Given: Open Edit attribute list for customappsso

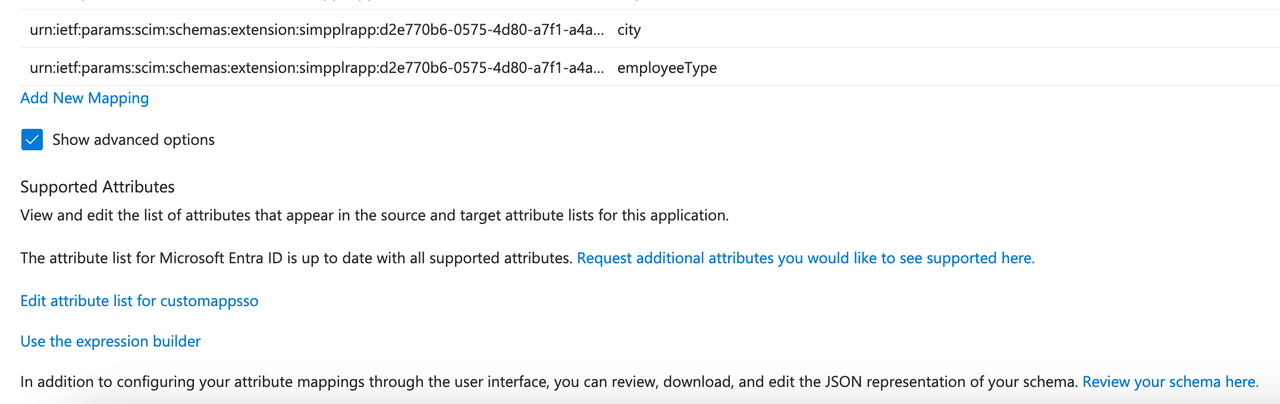Looking at the screenshot, I should pos(139,300).
